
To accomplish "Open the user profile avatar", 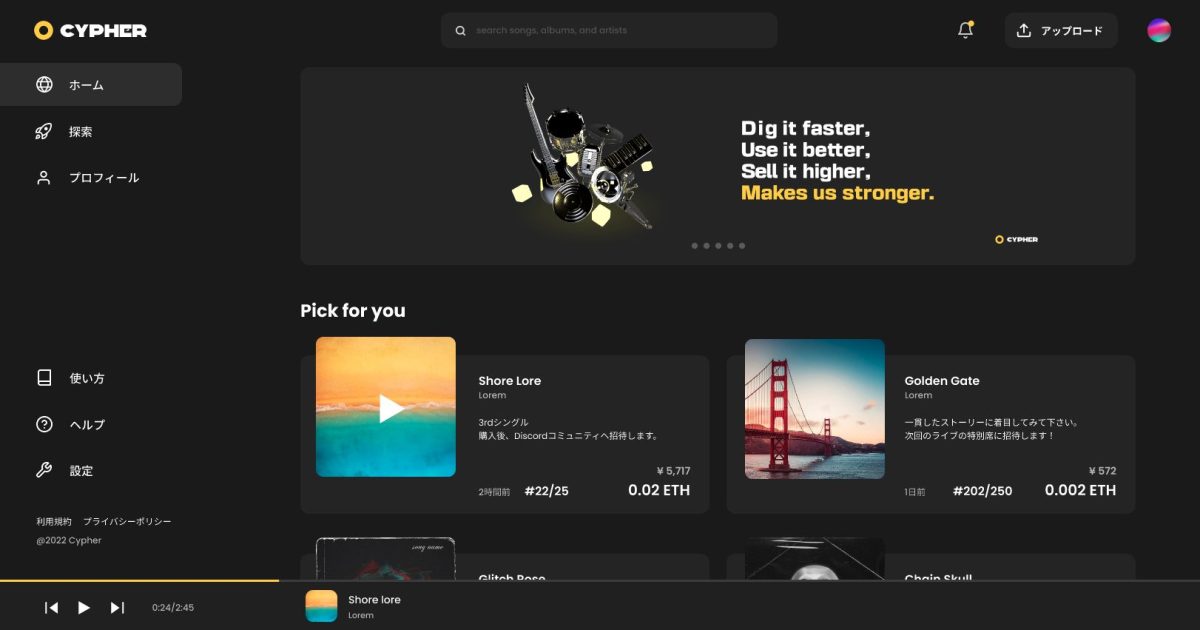I will 1158,30.
